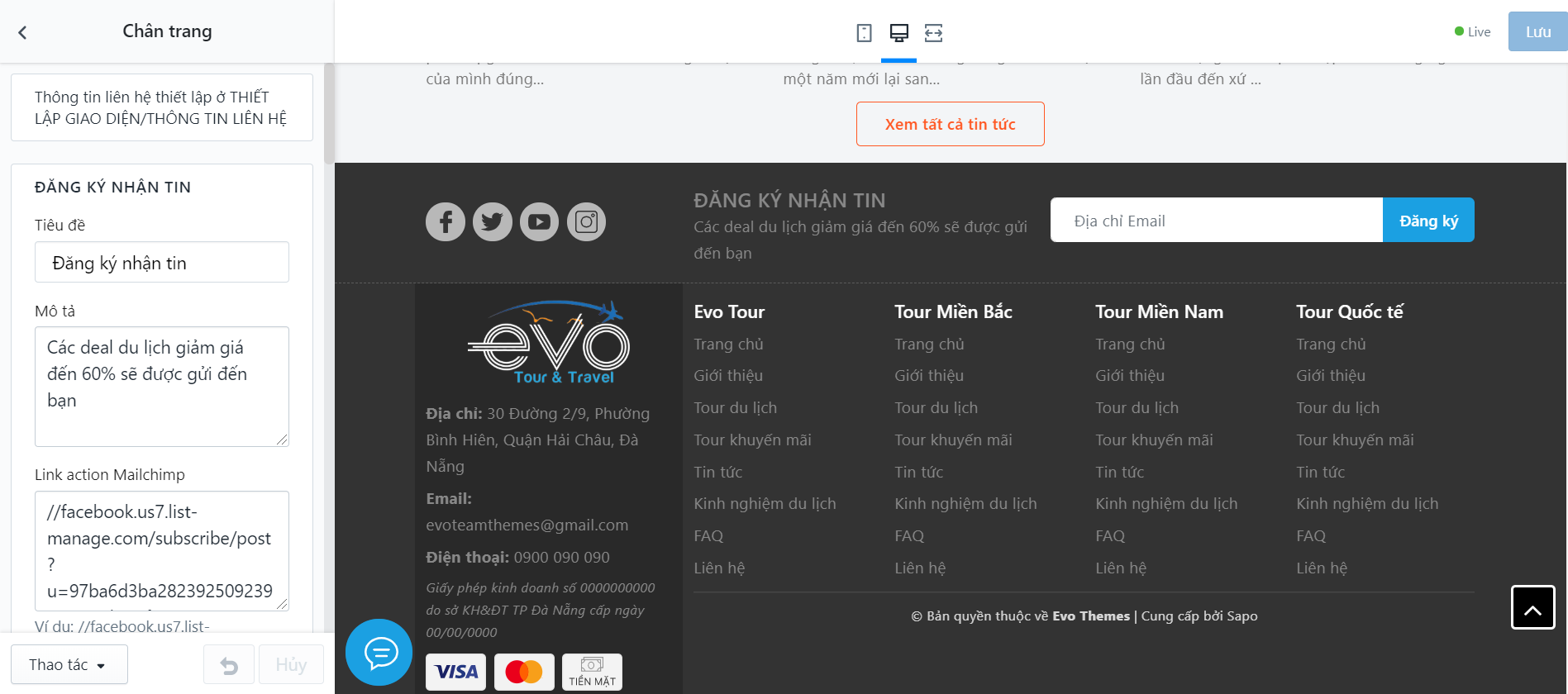Image resolution: width=1568 pixels, height=694 pixels.
Task: Click the Tour Miền Bắc column heading
Action: coord(953,311)
